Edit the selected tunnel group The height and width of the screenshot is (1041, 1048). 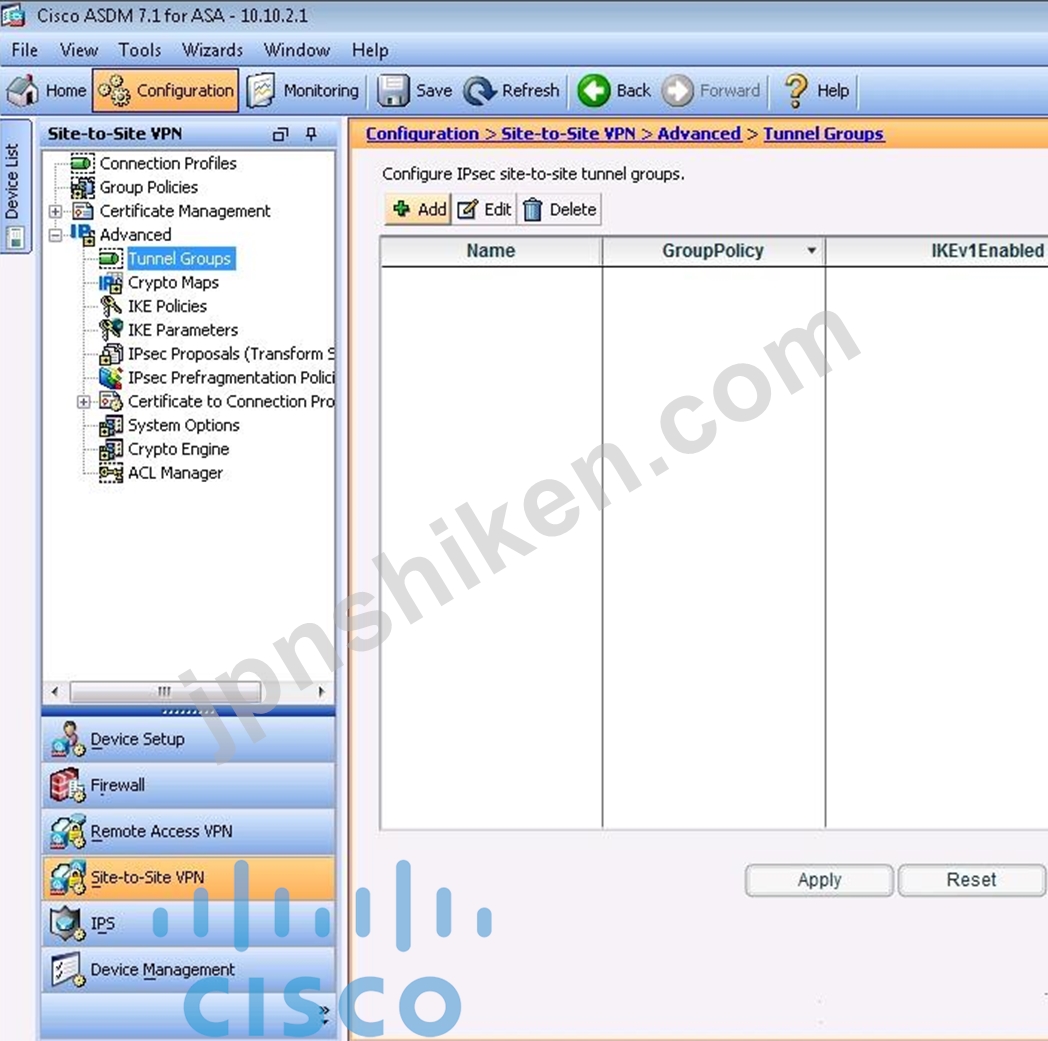[x=485, y=209]
